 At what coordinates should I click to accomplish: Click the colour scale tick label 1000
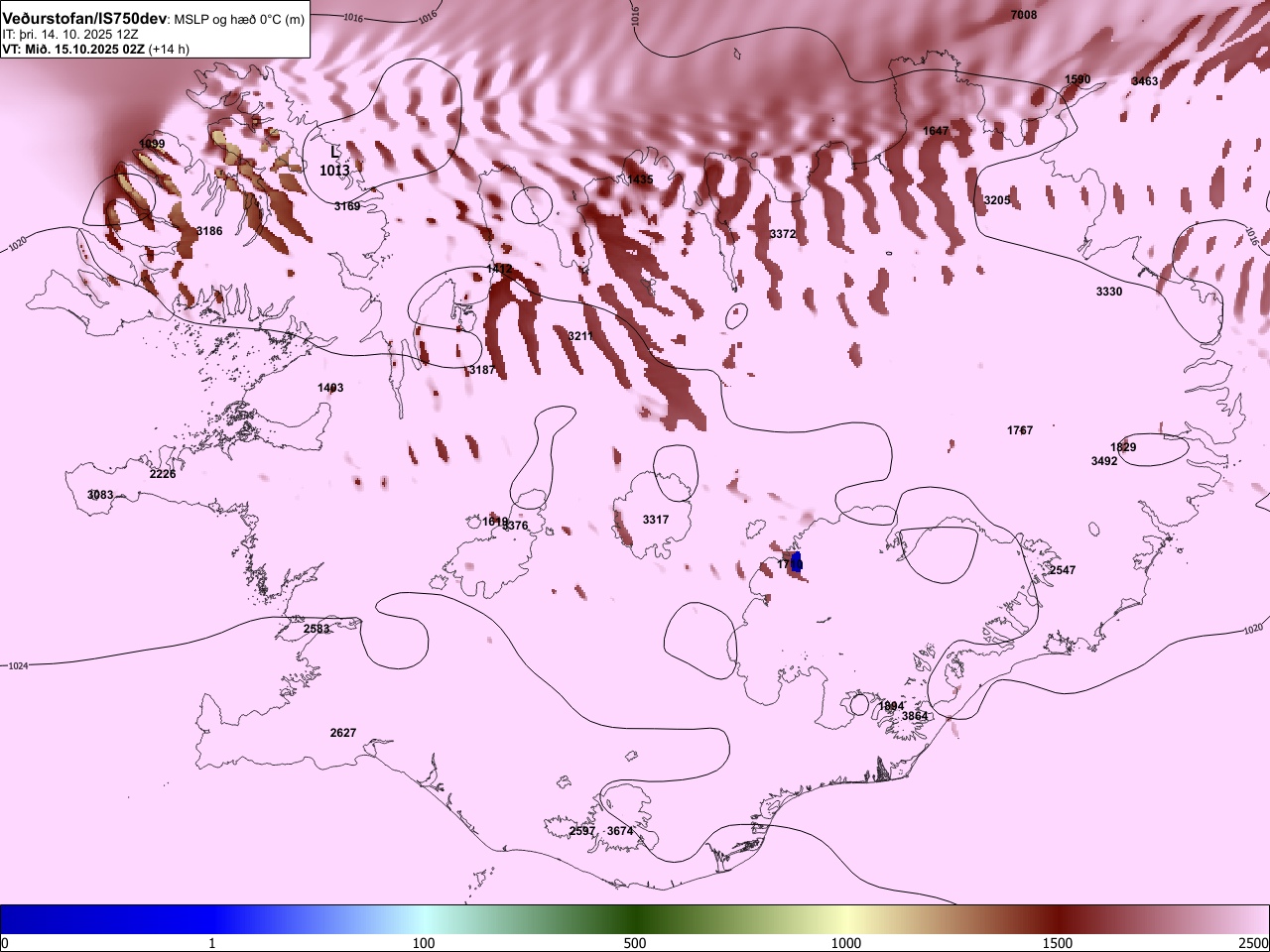[x=846, y=942]
